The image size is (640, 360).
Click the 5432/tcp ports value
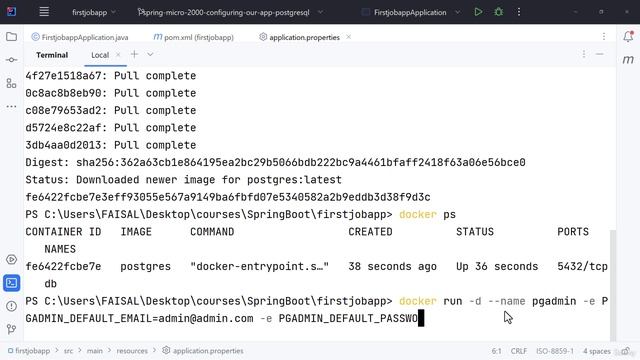pyautogui.click(x=582, y=267)
